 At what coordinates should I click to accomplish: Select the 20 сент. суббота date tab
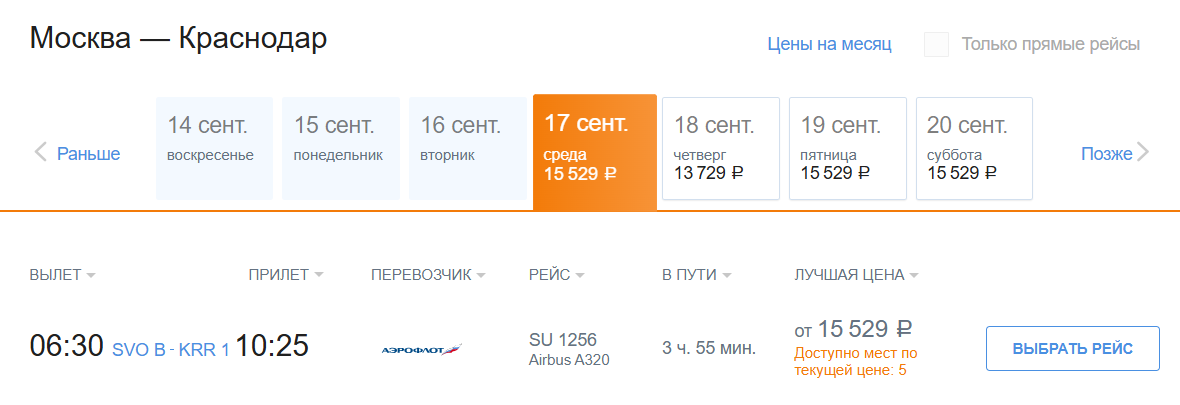pos(975,148)
